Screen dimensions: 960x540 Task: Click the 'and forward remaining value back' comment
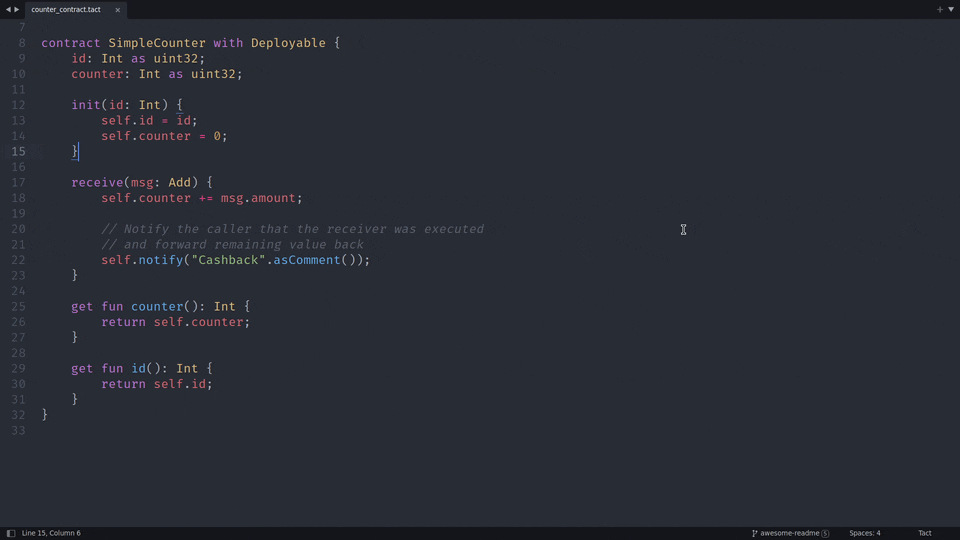pyautogui.click(x=232, y=244)
